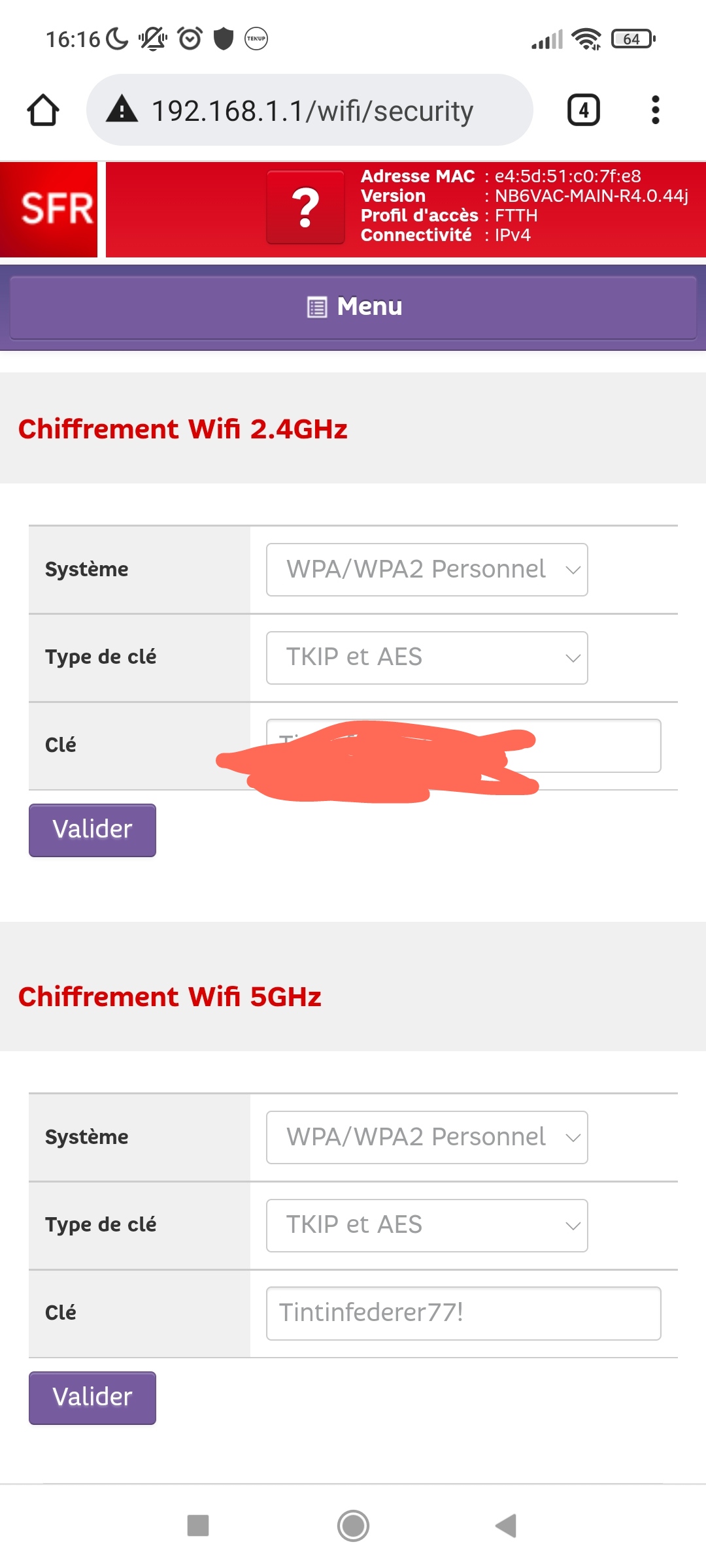706x1568 pixels.
Task: Expand the 2.4GHz Type de clé dropdown
Action: (x=426, y=657)
